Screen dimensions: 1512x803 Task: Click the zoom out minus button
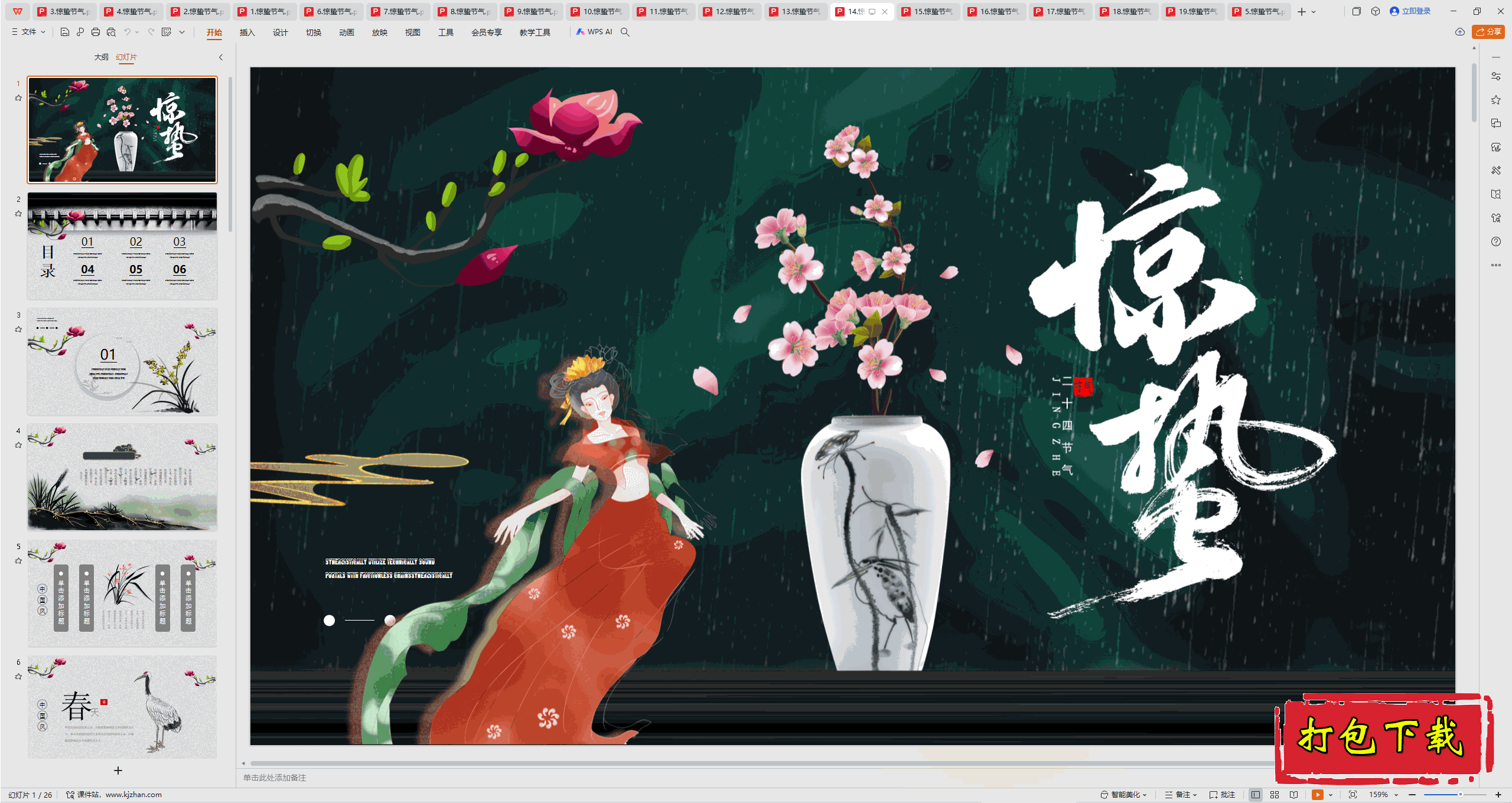[x=1412, y=795]
